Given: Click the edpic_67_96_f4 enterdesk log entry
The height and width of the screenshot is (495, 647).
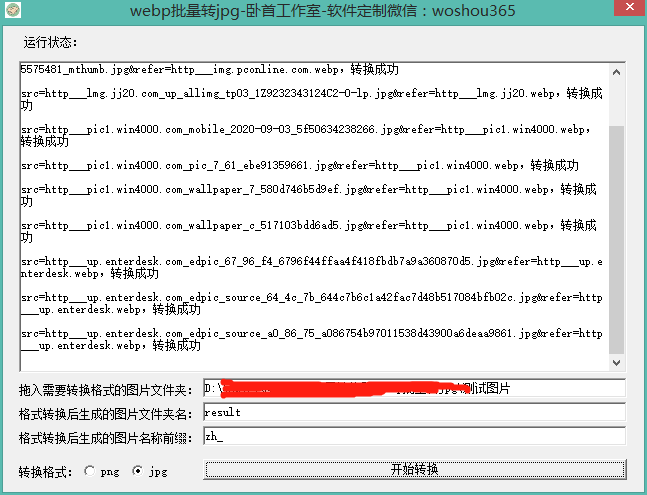Looking at the screenshot, I should click(312, 267).
